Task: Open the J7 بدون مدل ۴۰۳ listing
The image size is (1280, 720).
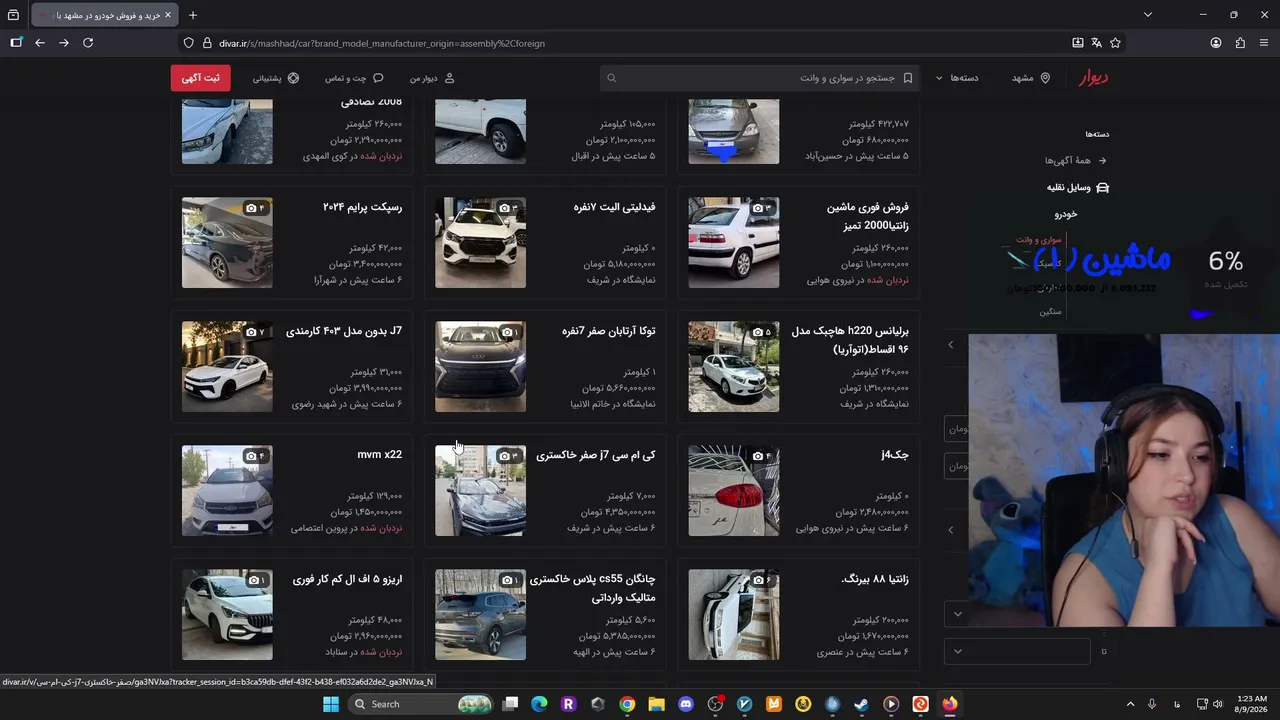Action: tap(292, 367)
